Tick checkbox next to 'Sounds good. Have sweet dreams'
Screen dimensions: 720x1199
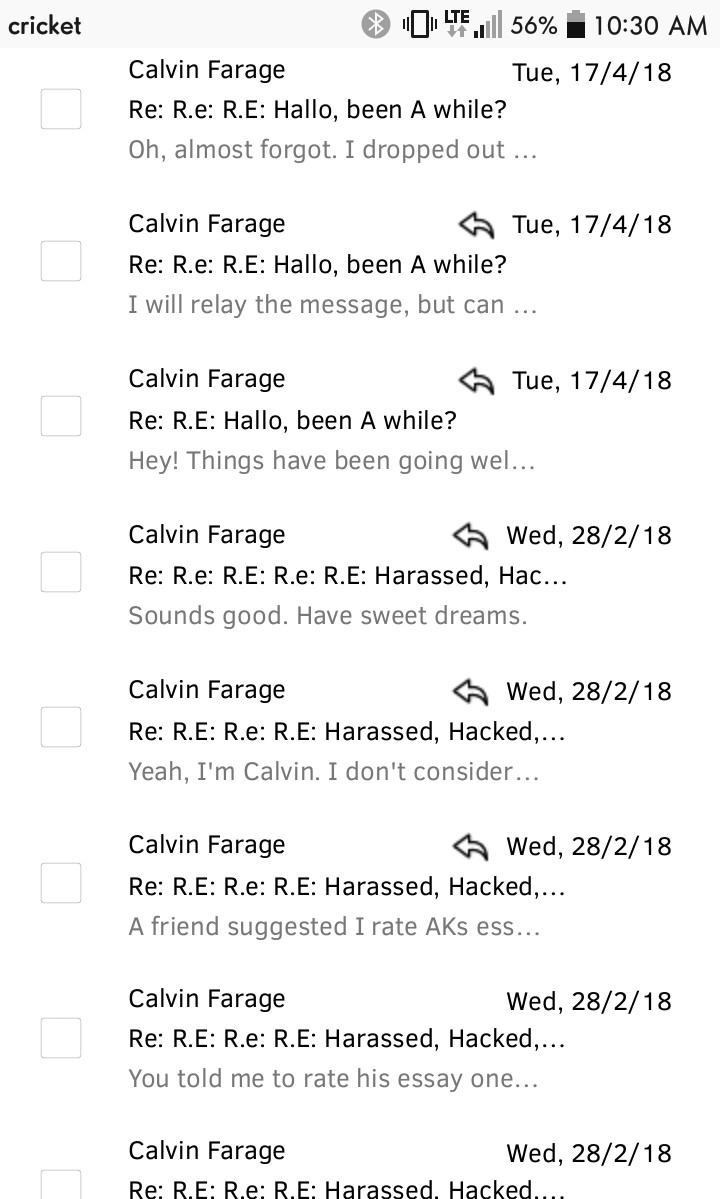[61, 572]
